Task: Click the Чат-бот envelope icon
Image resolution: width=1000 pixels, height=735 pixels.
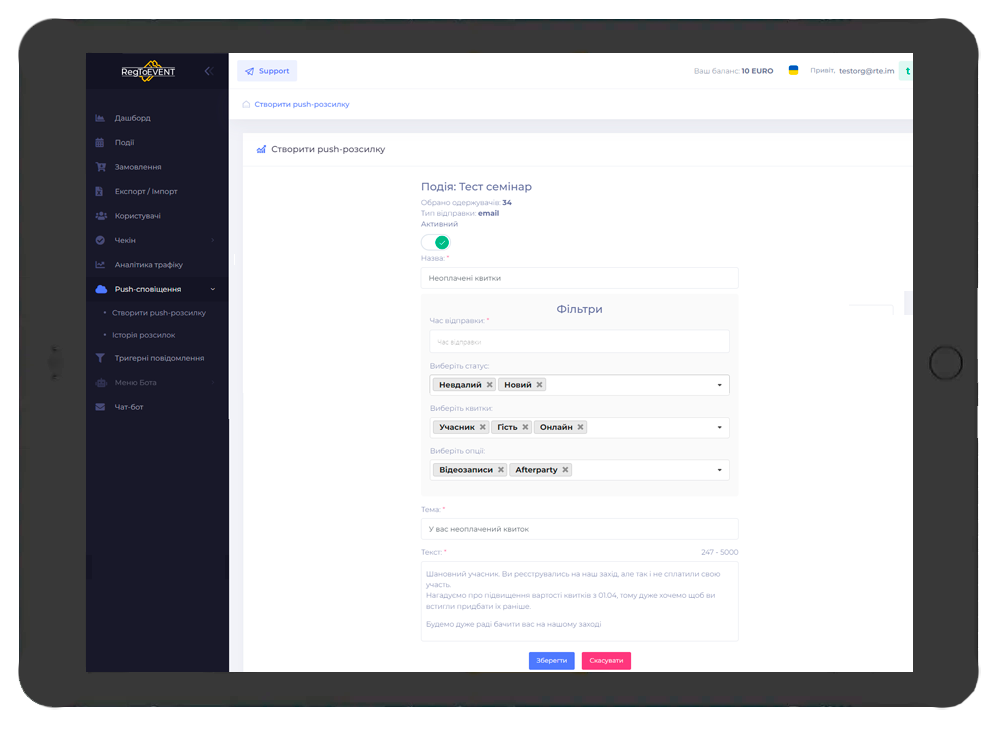Action: pyautogui.click(x=100, y=407)
